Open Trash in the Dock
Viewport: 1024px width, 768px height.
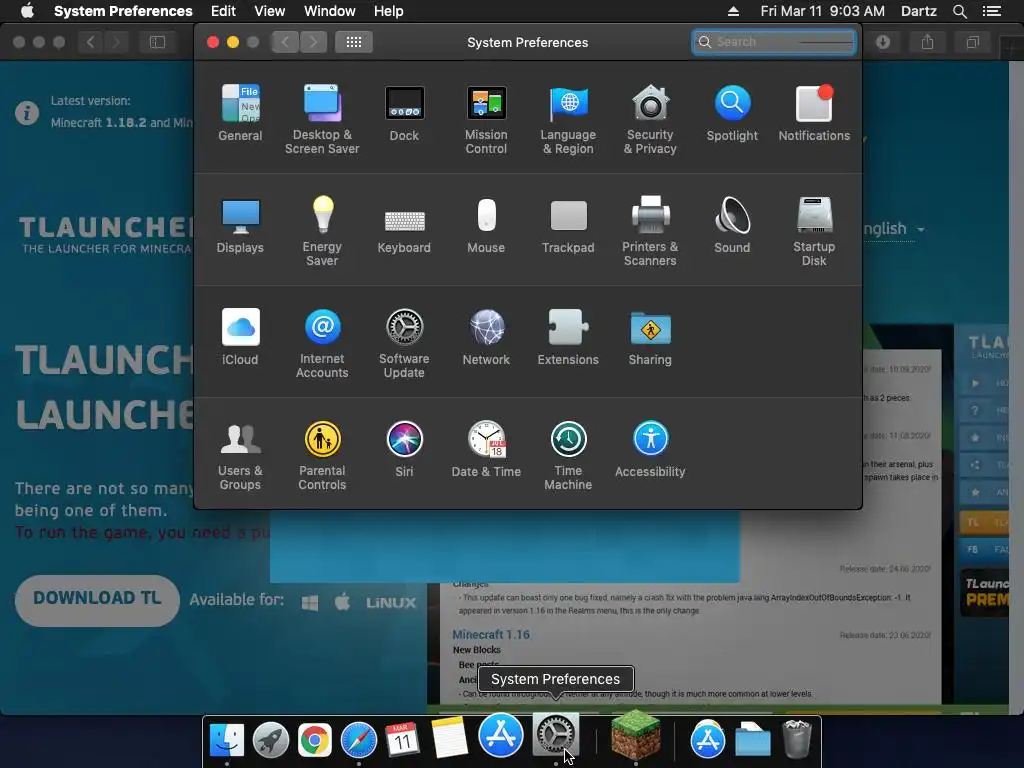point(797,739)
